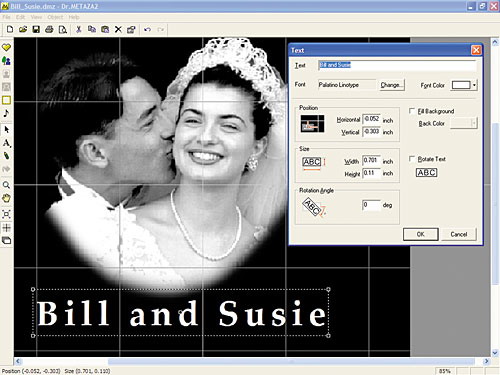Click the Font Color white swatch
This screenshot has width=500, height=375.
(x=461, y=85)
